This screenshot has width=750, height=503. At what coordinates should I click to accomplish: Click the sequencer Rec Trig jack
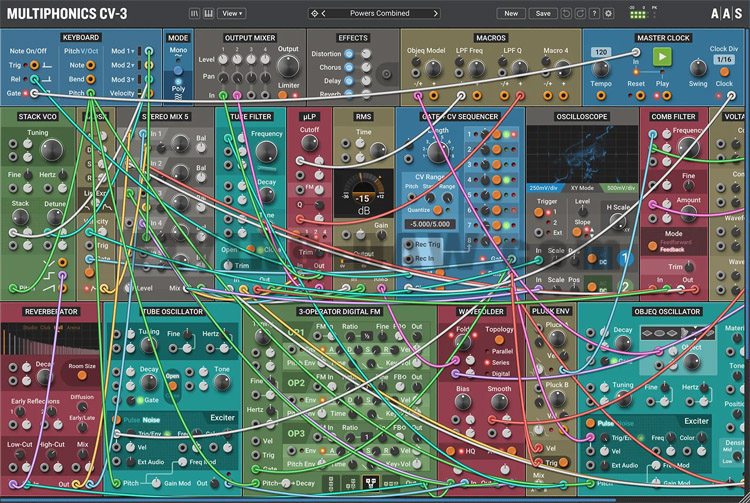409,244
